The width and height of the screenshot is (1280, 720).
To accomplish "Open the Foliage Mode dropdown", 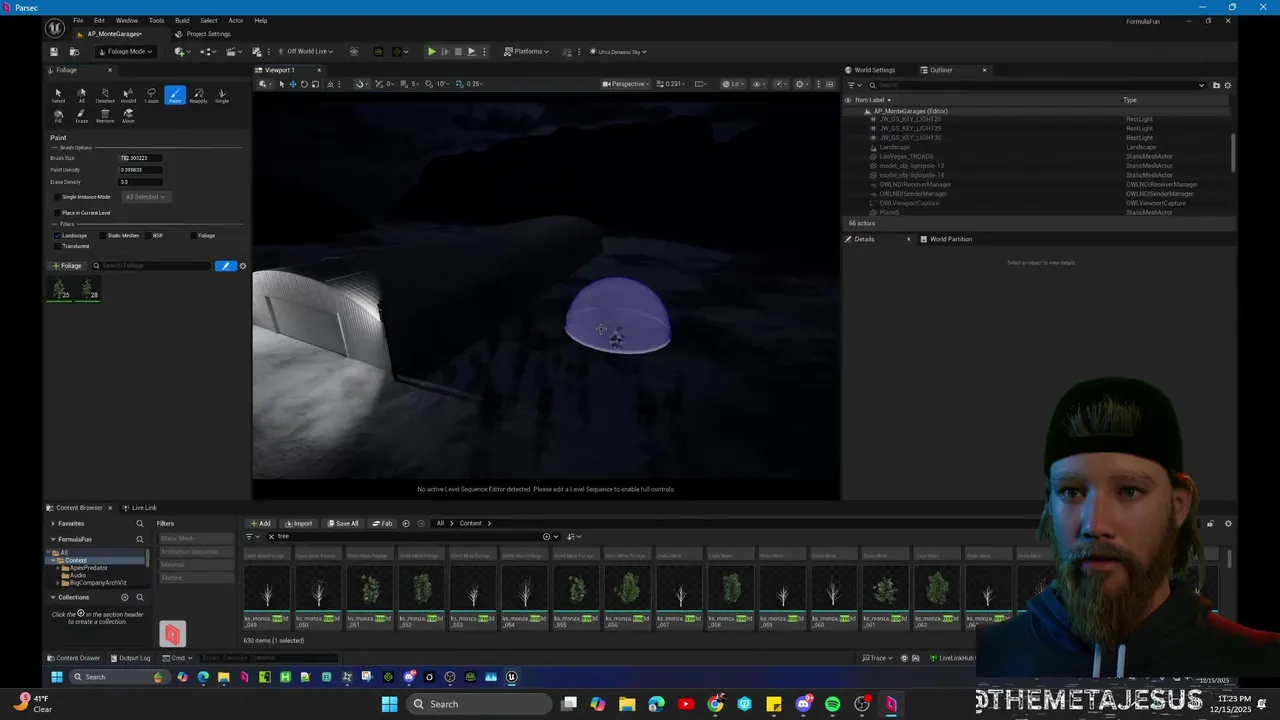I will coord(125,51).
